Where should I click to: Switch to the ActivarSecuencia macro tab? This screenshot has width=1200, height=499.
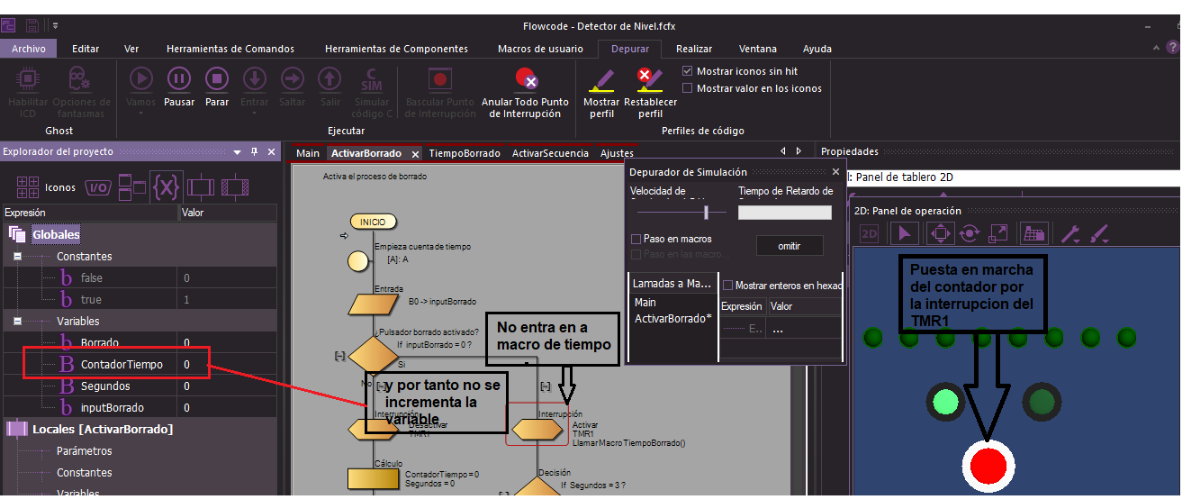tap(550, 153)
